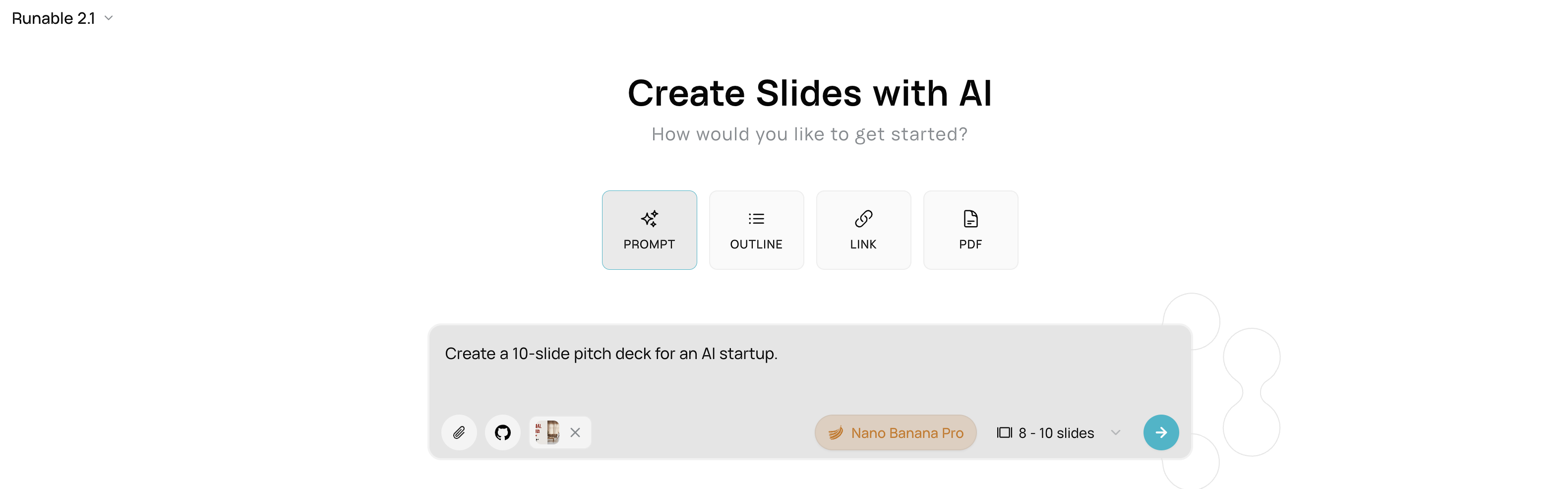Open the Runable 2.1 version selector
Viewport: 1568px width, 489px height.
click(54, 18)
